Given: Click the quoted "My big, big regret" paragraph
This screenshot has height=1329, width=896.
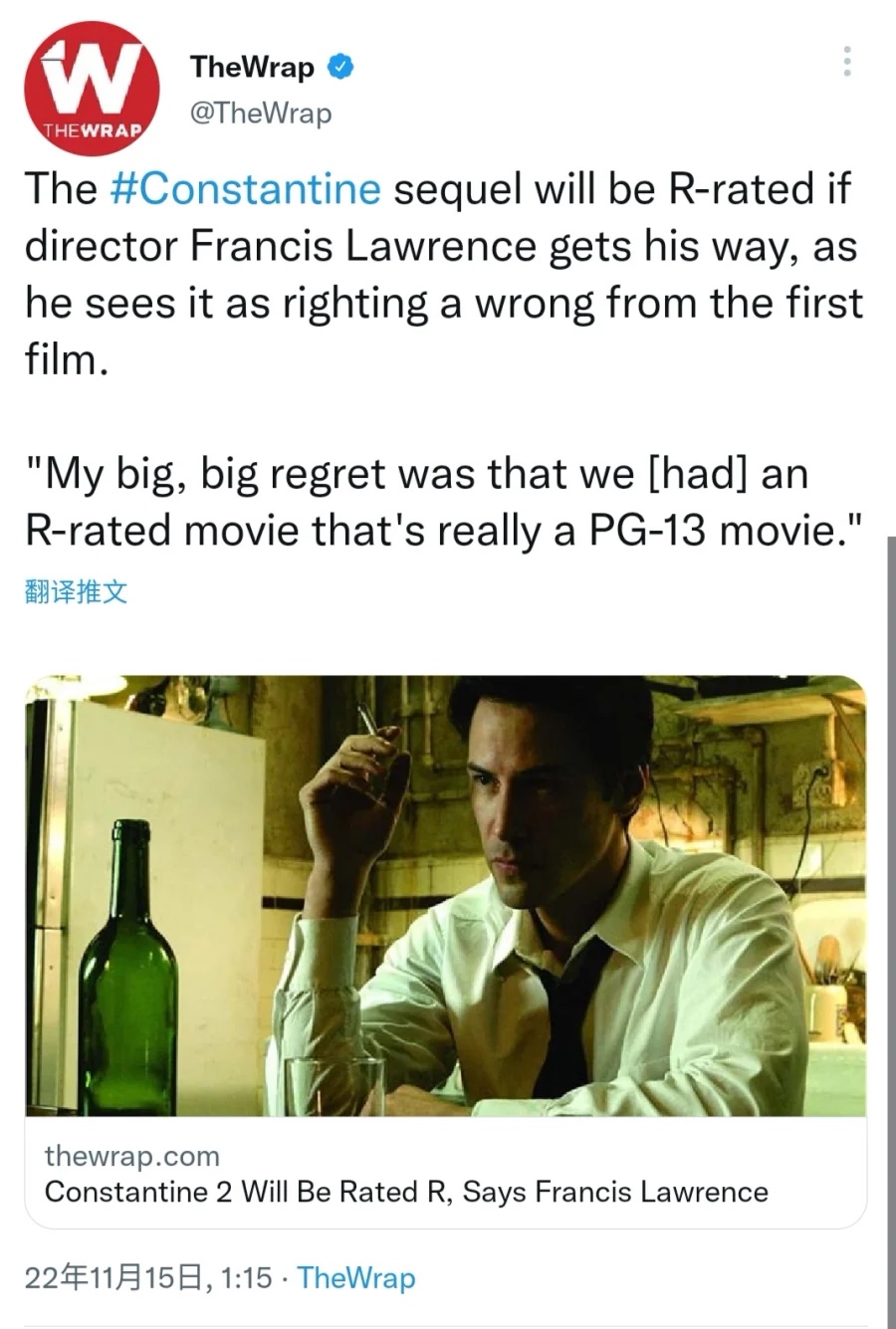Looking at the screenshot, I should (x=441, y=502).
